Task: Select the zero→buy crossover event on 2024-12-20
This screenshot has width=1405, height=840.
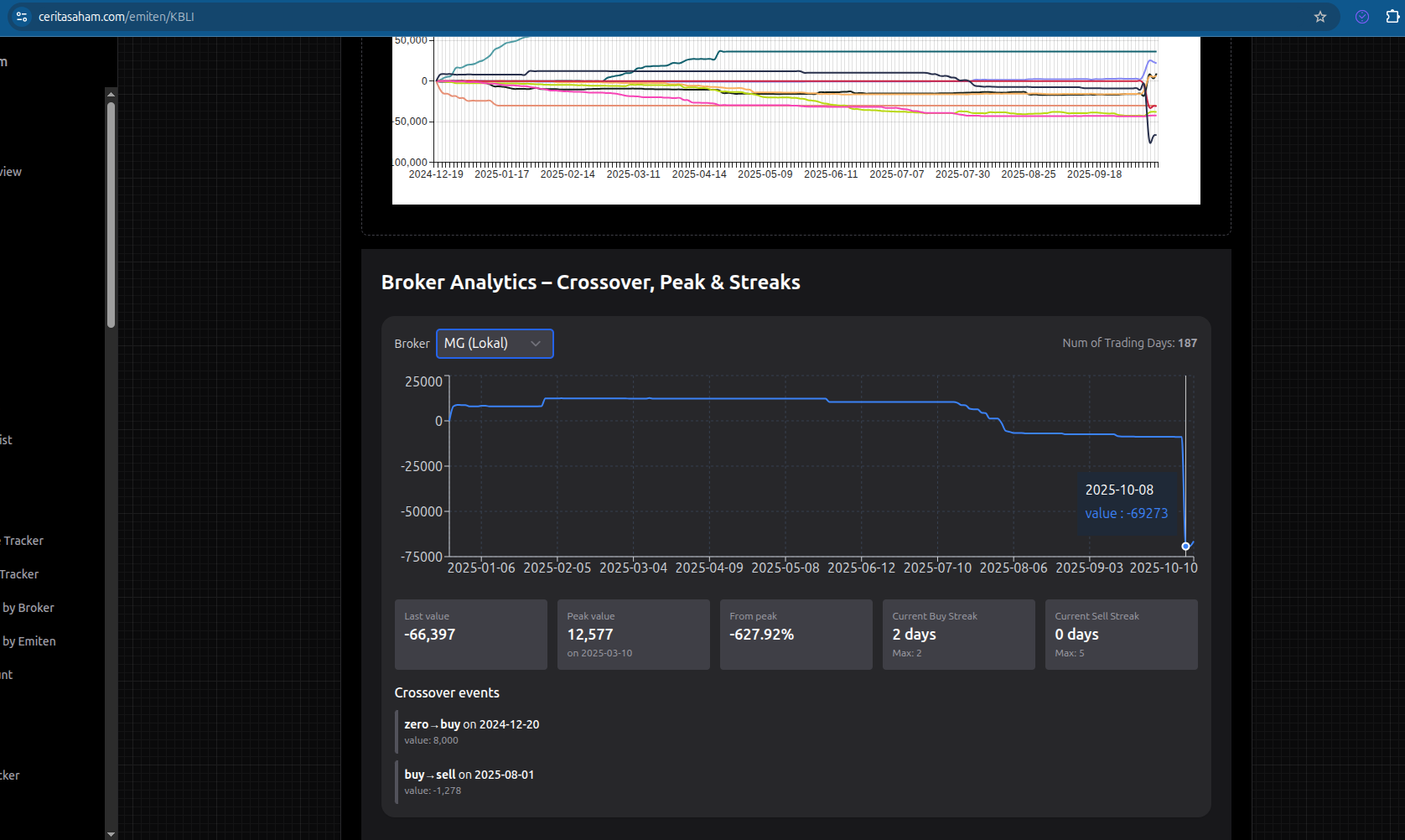Action: (x=472, y=731)
